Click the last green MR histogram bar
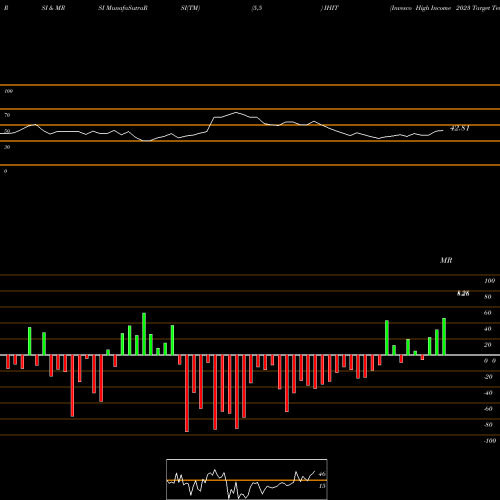The height and width of the screenshot is (500, 500). coord(444,337)
